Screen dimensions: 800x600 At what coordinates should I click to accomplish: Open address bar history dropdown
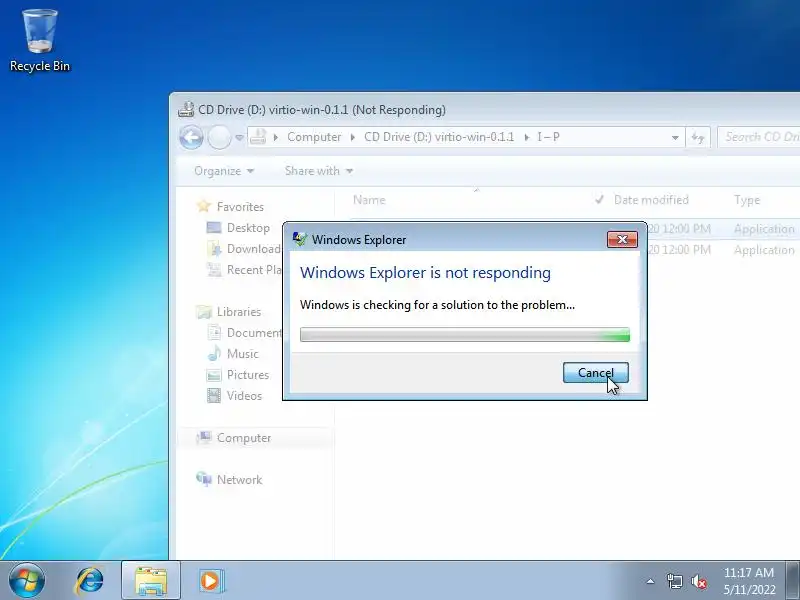675,137
